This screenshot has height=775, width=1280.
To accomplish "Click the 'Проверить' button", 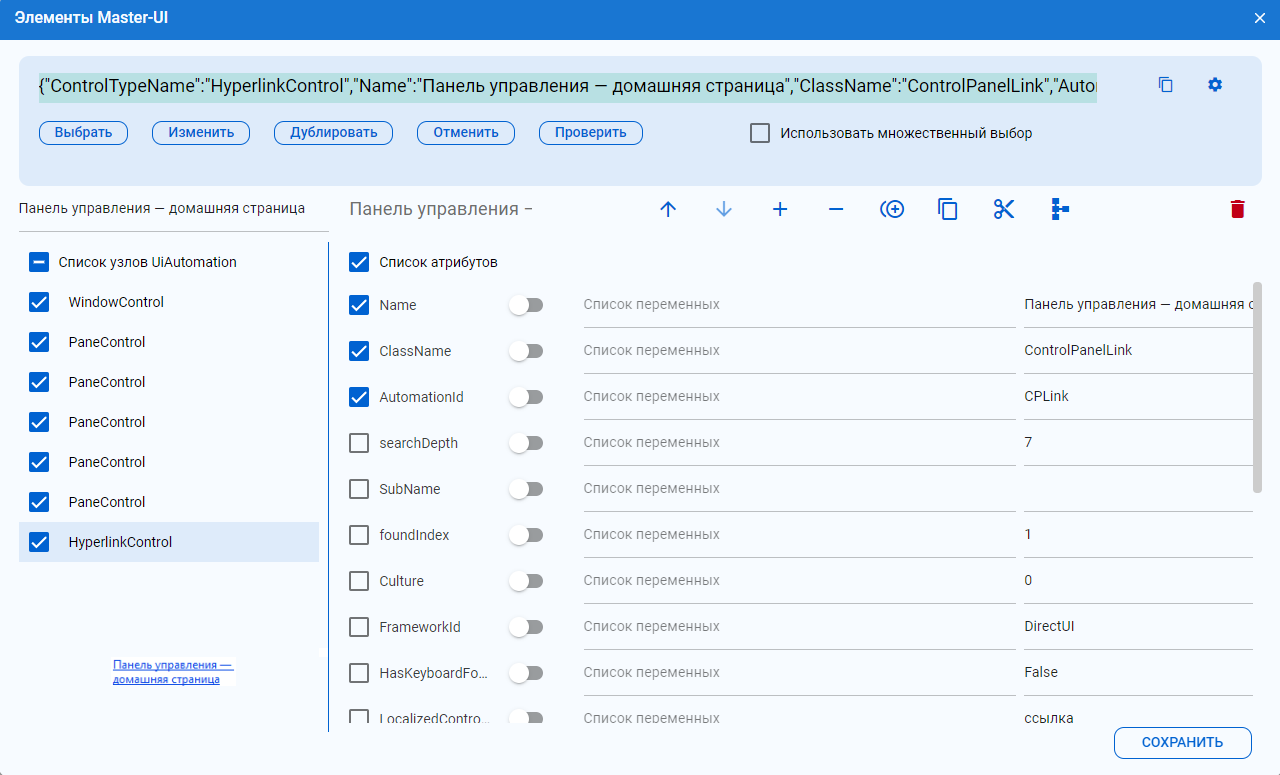I will pyautogui.click(x=590, y=132).
